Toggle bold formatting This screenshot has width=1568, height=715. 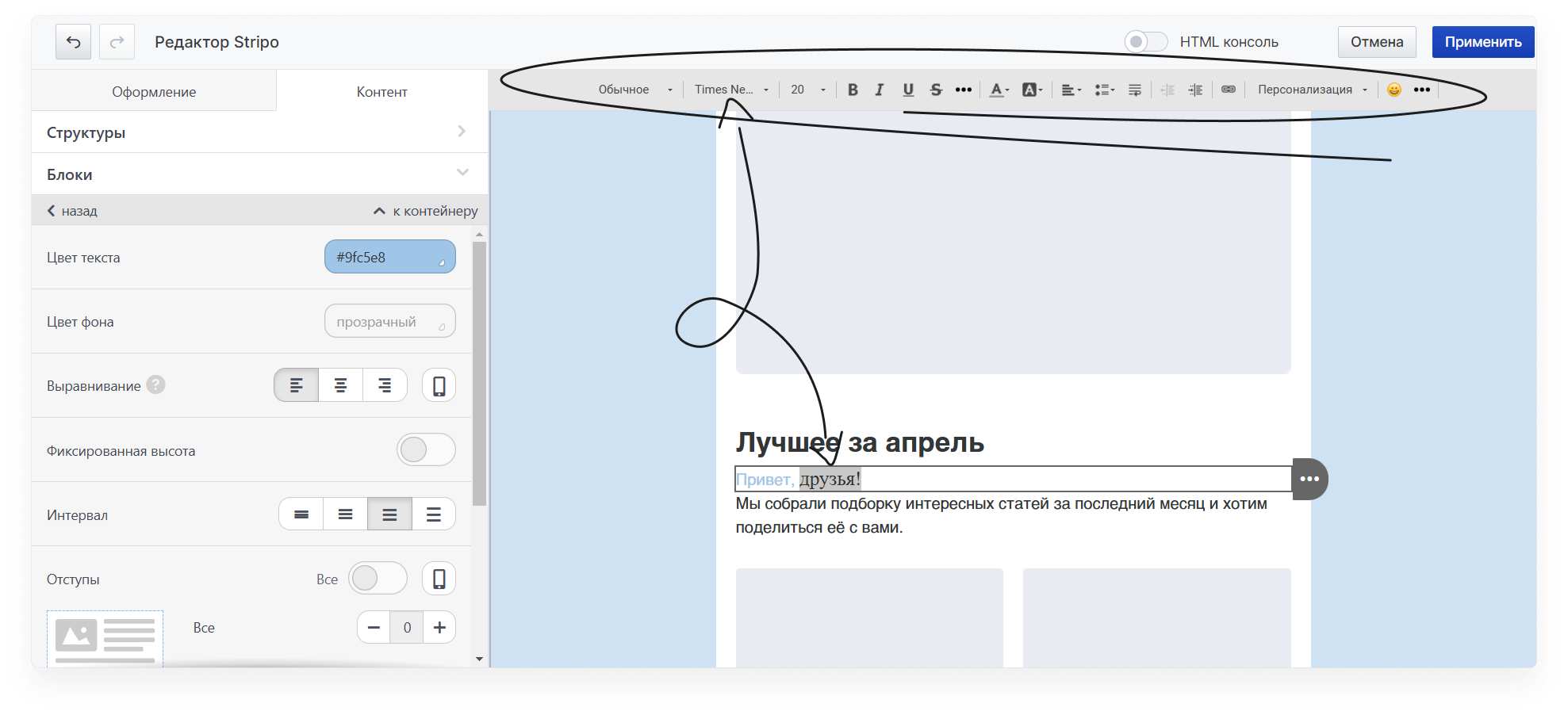tap(853, 90)
